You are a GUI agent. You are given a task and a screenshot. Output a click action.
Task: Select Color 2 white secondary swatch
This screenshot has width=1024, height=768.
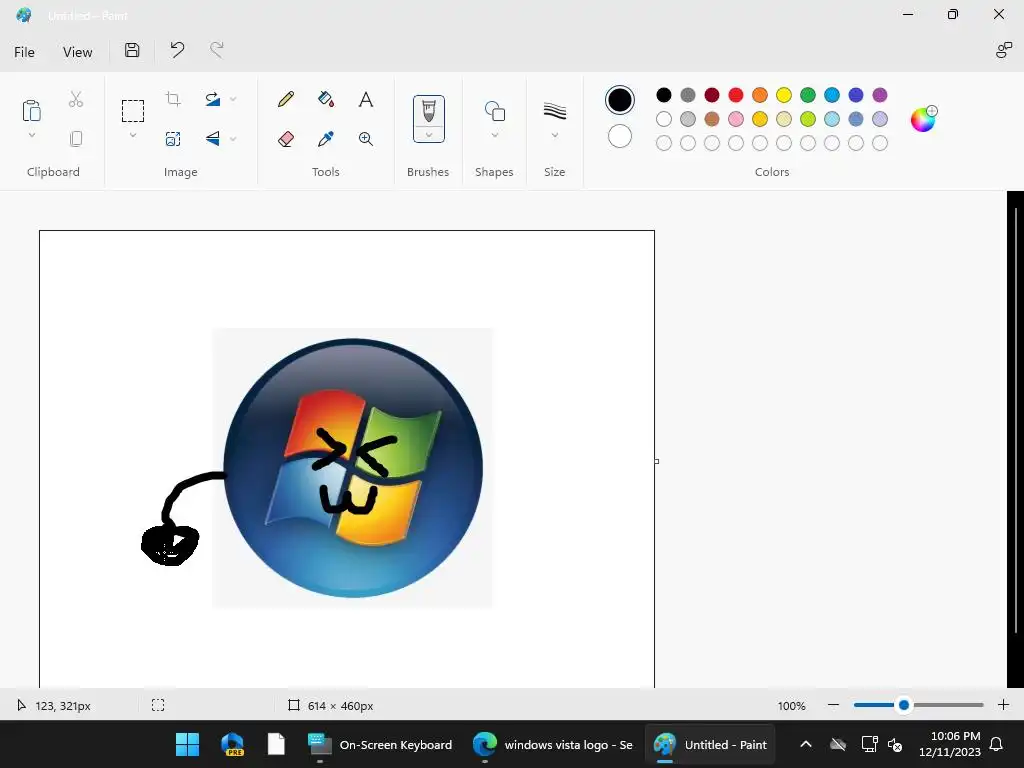pyautogui.click(x=619, y=136)
